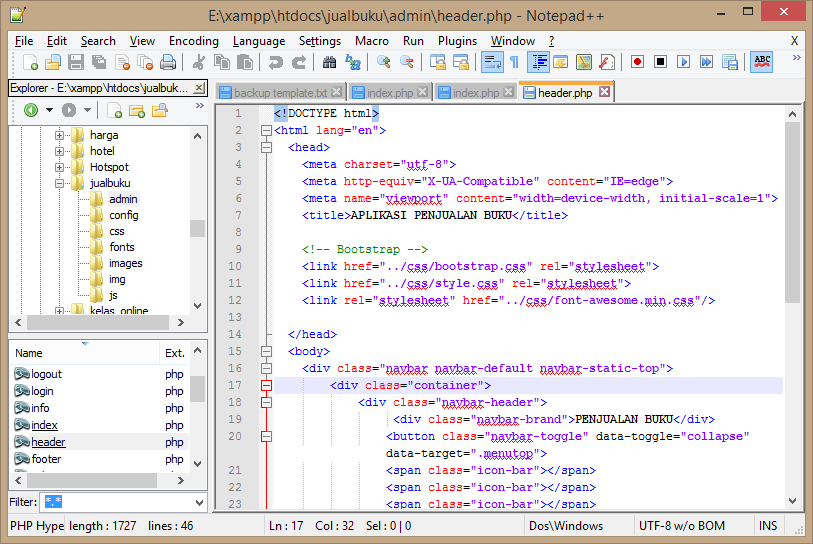The height and width of the screenshot is (544, 813).
Task: Toggle synchronize vertical scrolling icon
Action: [438, 62]
